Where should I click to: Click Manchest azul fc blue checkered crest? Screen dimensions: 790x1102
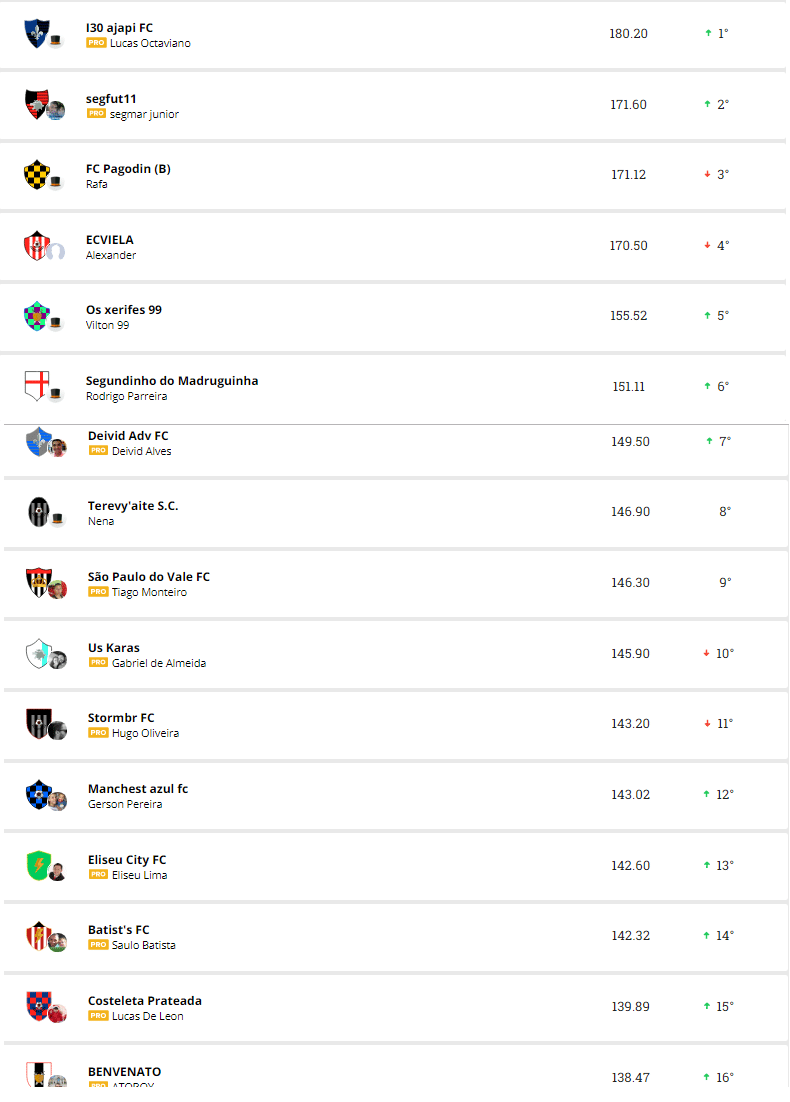pyautogui.click(x=39, y=794)
